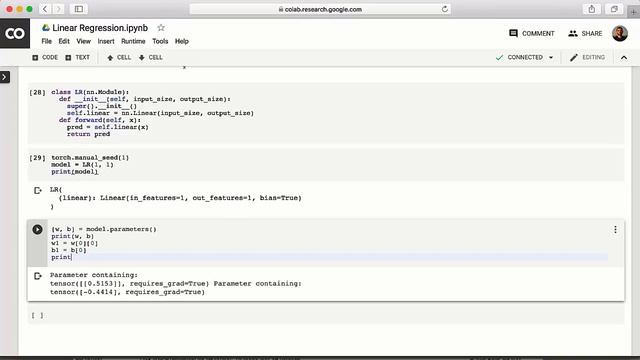Open the Runtime menu
The width and height of the screenshot is (640, 360).
[x=133, y=41]
